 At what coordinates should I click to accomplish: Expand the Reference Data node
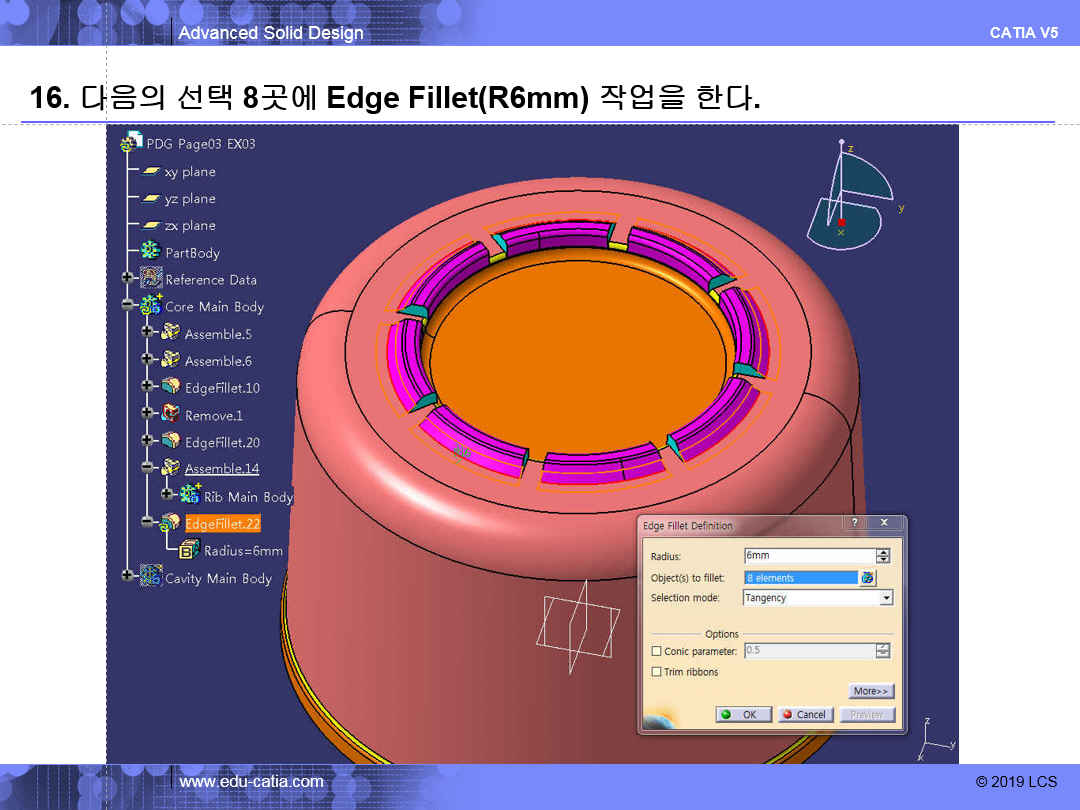coord(127,279)
